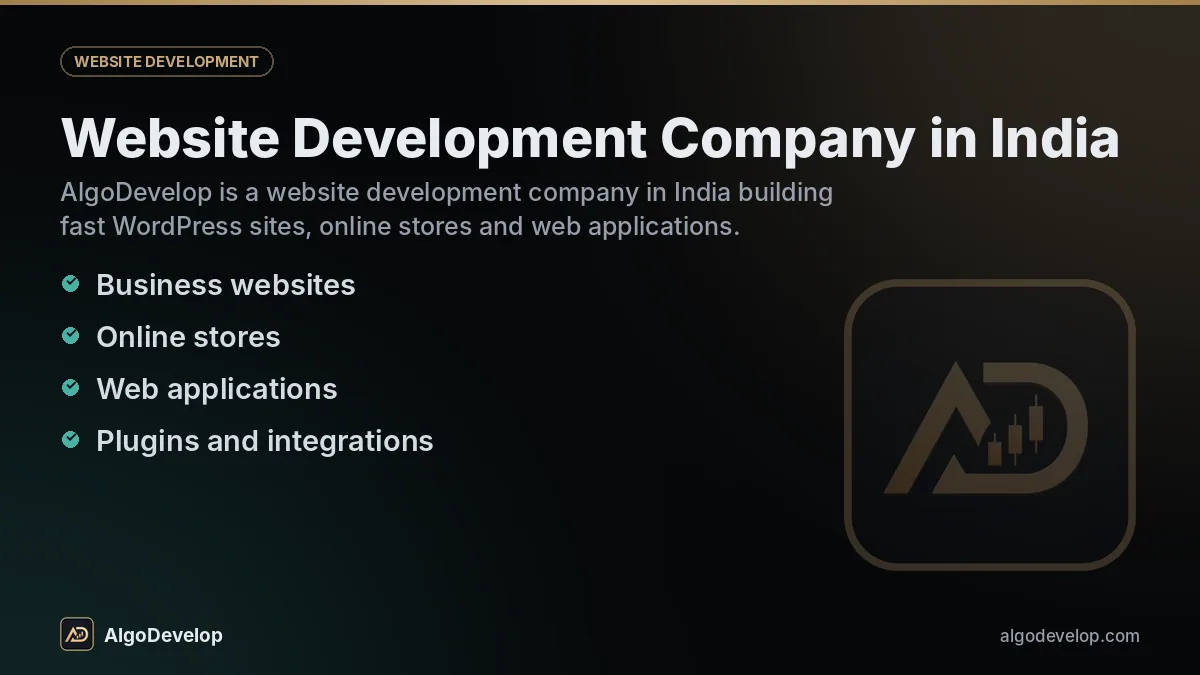Select the text Web applications

point(217,389)
